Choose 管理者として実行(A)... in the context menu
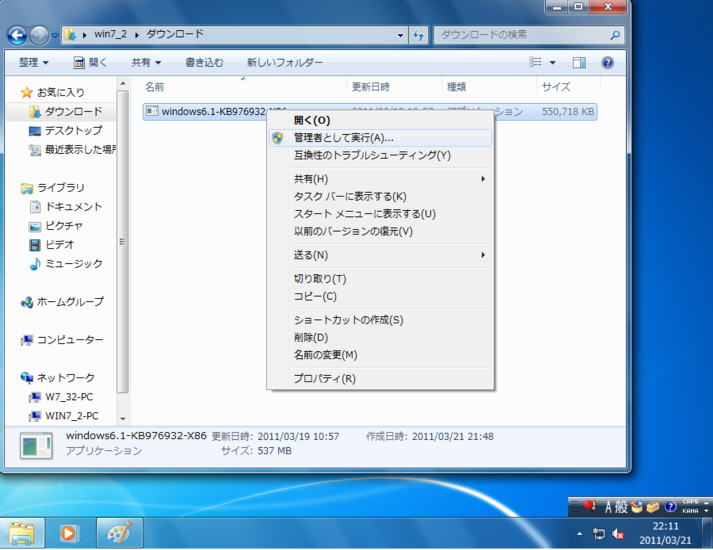713x550 pixels. [380, 138]
